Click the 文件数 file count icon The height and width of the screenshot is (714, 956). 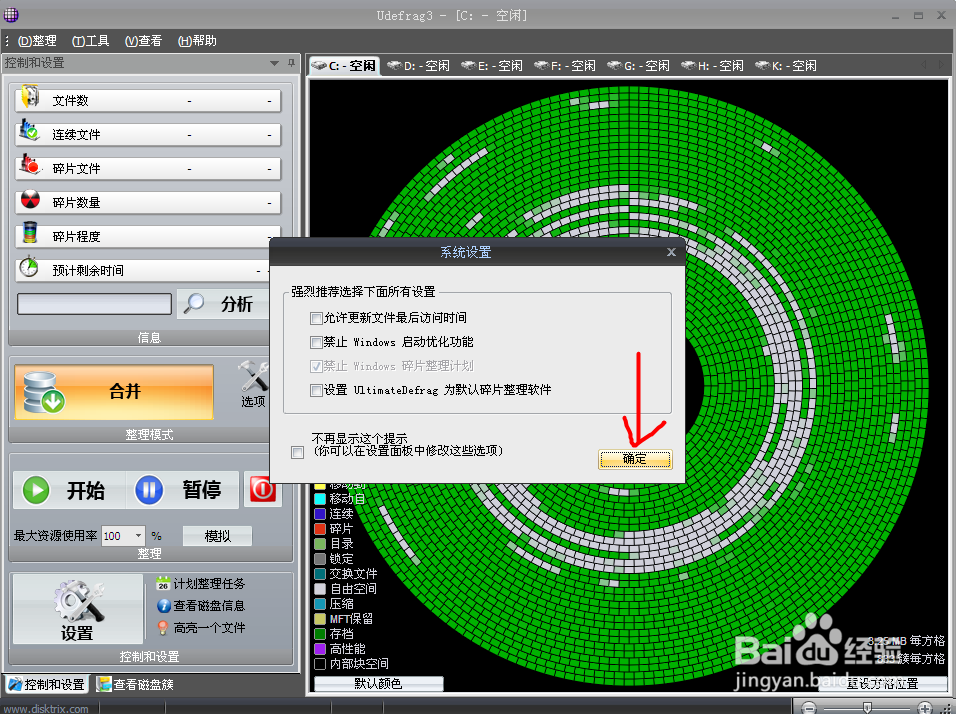(x=30, y=98)
